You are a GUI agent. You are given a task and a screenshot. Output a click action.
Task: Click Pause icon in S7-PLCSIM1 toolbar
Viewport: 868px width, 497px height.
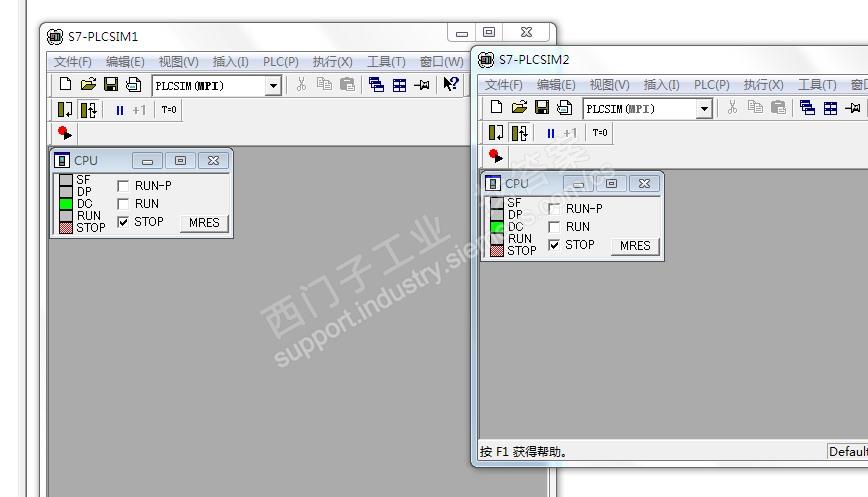tap(120, 110)
